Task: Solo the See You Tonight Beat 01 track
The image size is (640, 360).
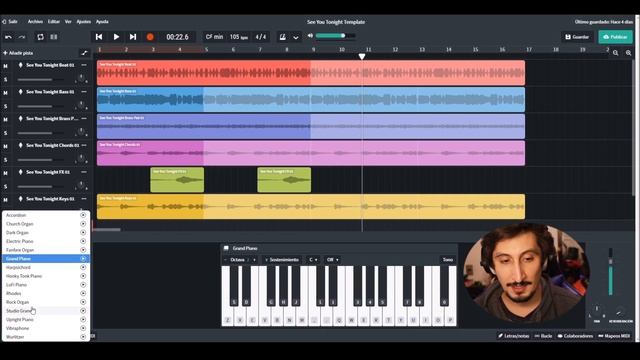Action: [5, 79]
